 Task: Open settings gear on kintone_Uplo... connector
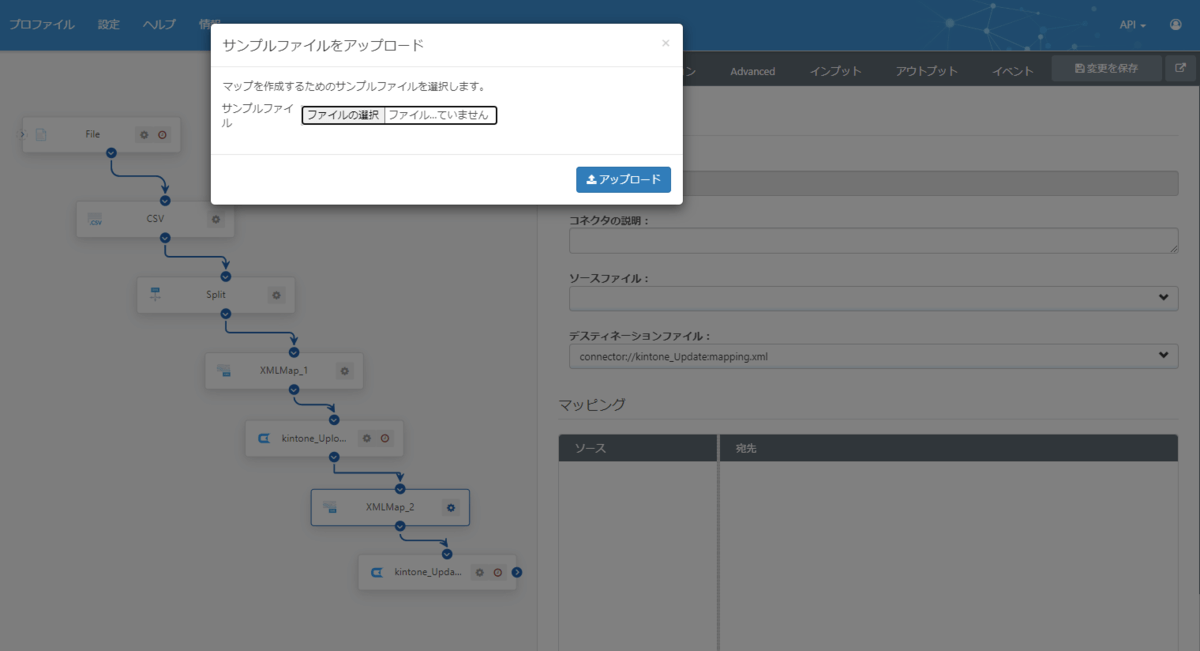coord(367,438)
